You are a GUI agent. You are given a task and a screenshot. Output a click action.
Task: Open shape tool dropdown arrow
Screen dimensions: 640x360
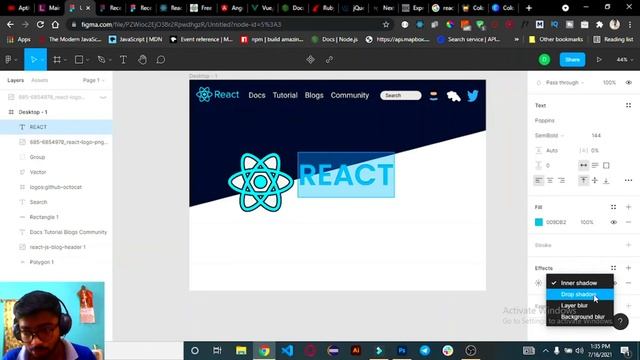click(x=87, y=60)
